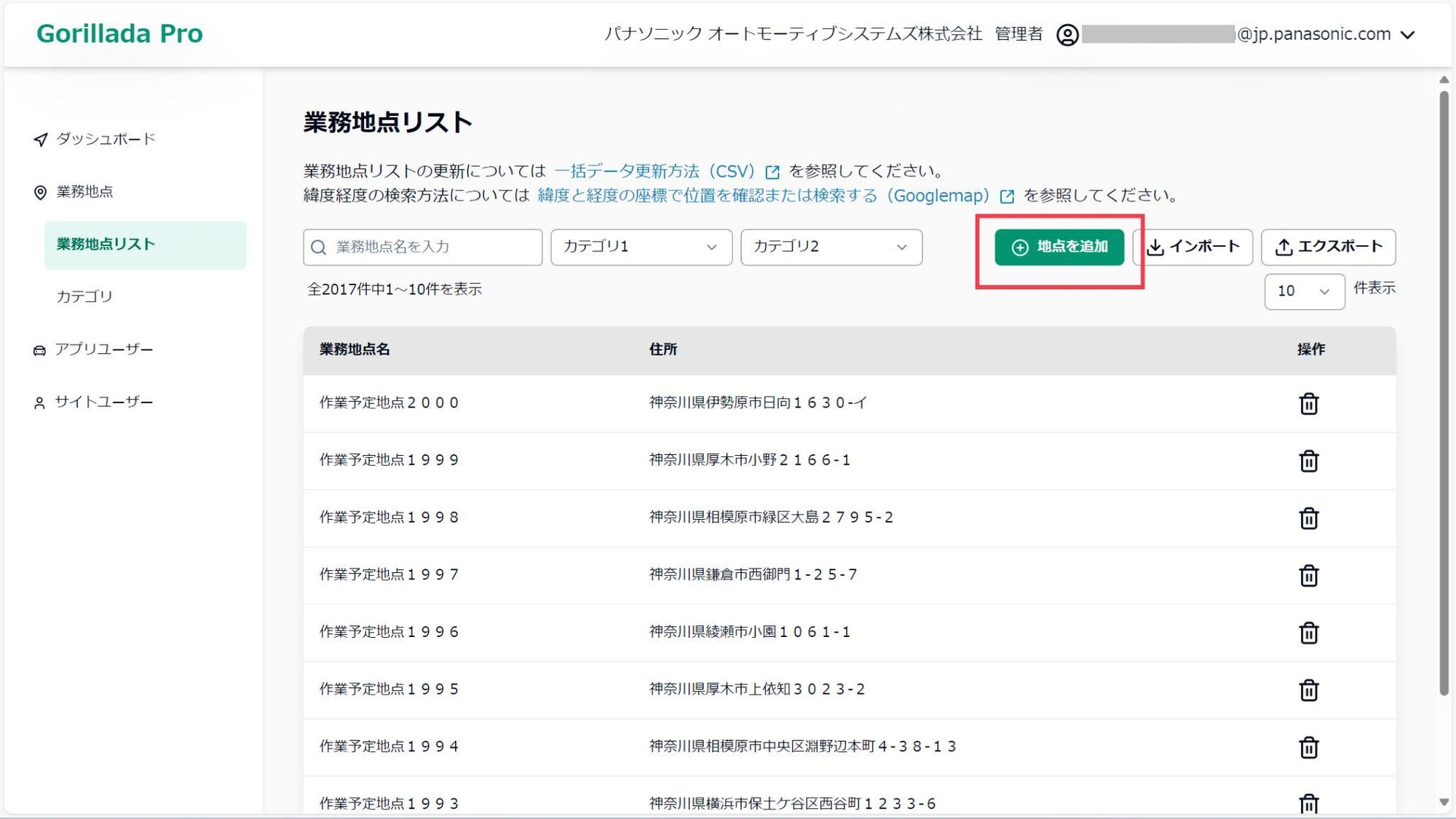Click address 神奈川県厚木市上依知3023-2
Screen dimensions: 1456x819
757,689
